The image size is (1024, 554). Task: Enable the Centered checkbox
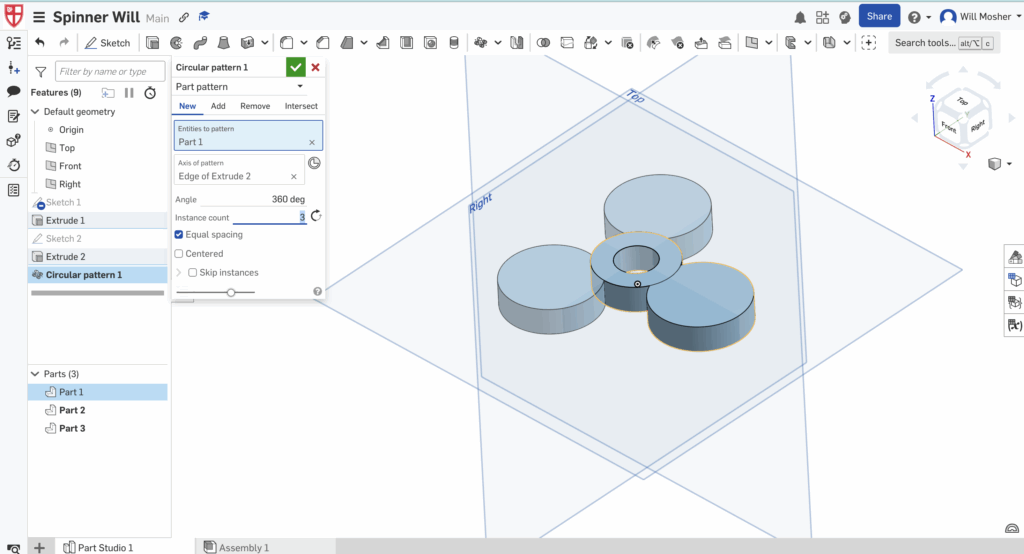click(179, 254)
